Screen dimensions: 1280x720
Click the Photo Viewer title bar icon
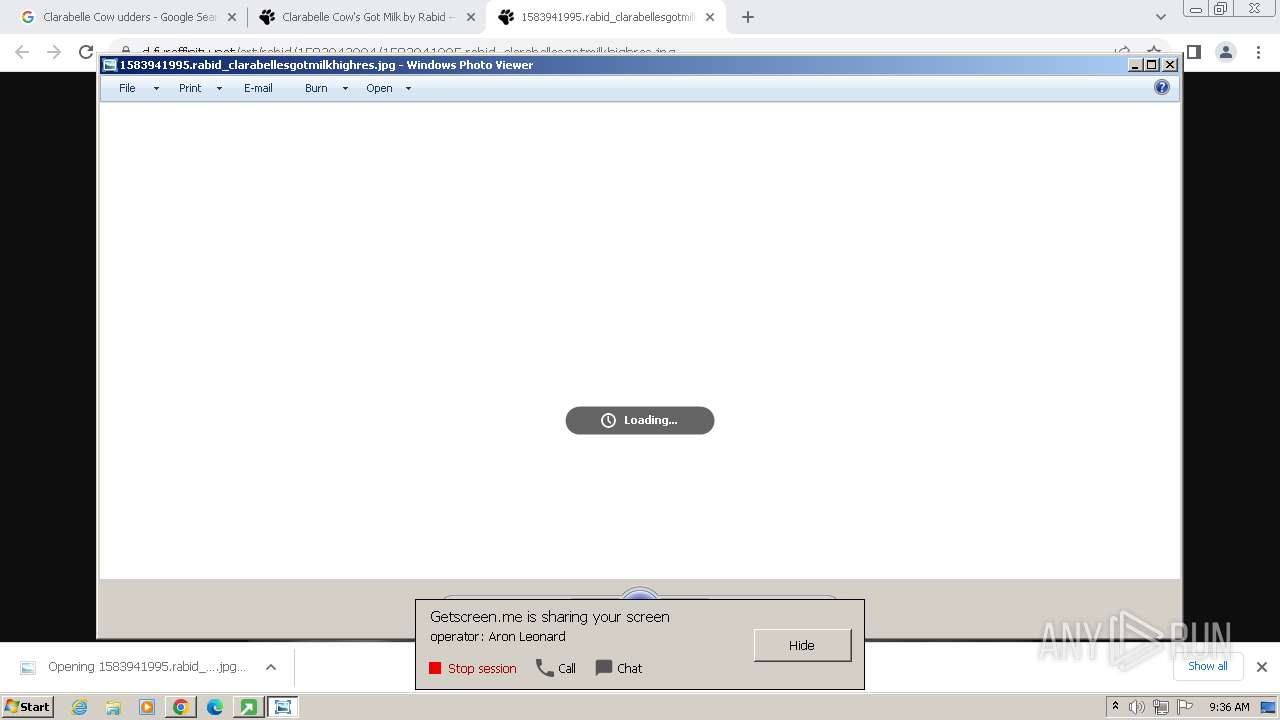pos(109,65)
